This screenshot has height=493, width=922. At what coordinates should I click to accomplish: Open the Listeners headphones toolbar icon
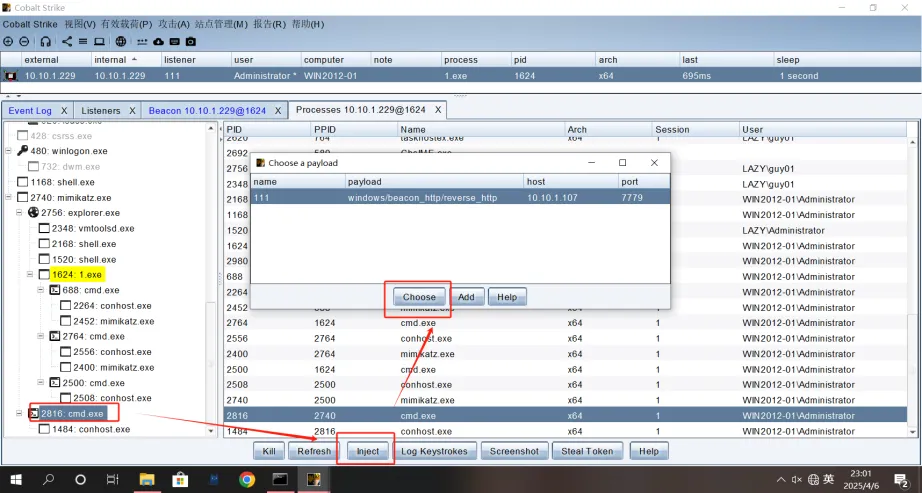pyautogui.click(x=45, y=42)
